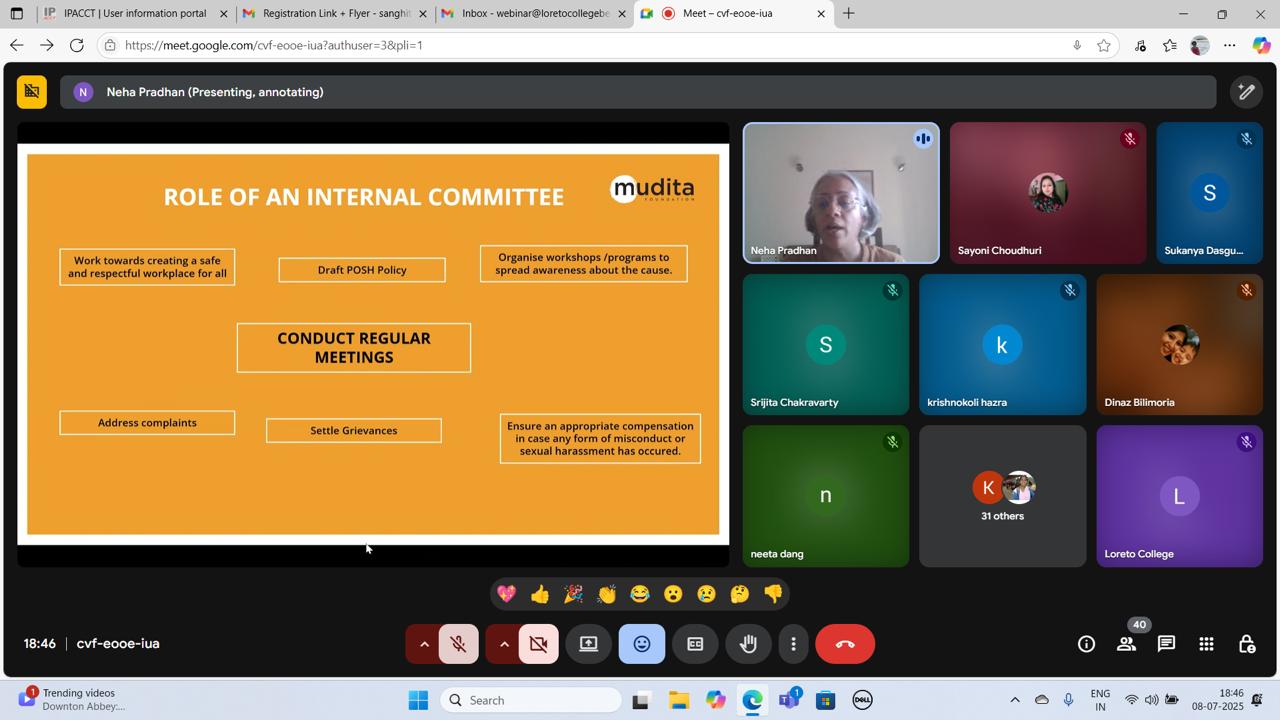Turn on closed captions

pyautogui.click(x=695, y=644)
